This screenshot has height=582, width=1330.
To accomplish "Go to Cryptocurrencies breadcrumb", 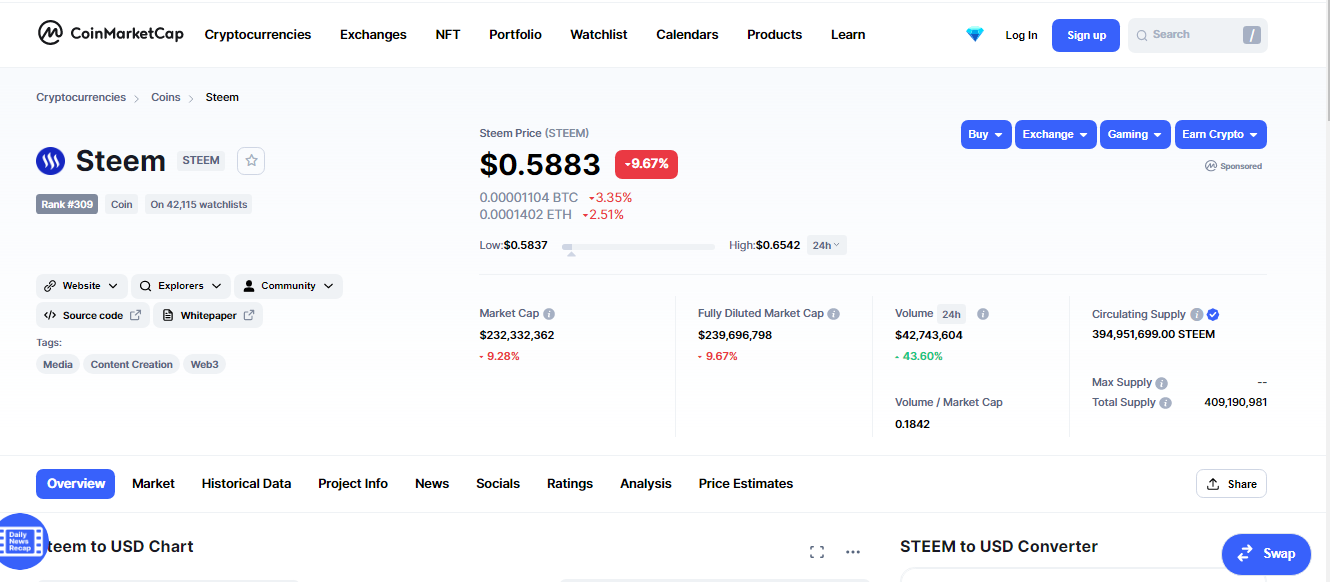I will pyautogui.click(x=81, y=97).
